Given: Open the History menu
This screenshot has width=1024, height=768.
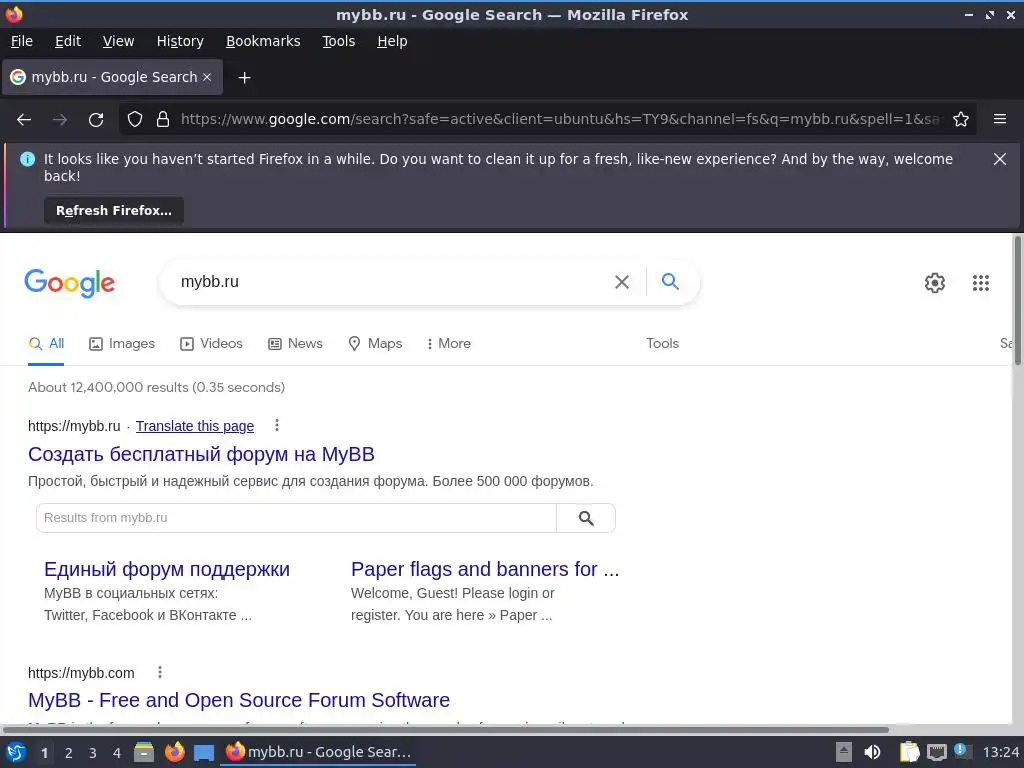Looking at the screenshot, I should (180, 41).
